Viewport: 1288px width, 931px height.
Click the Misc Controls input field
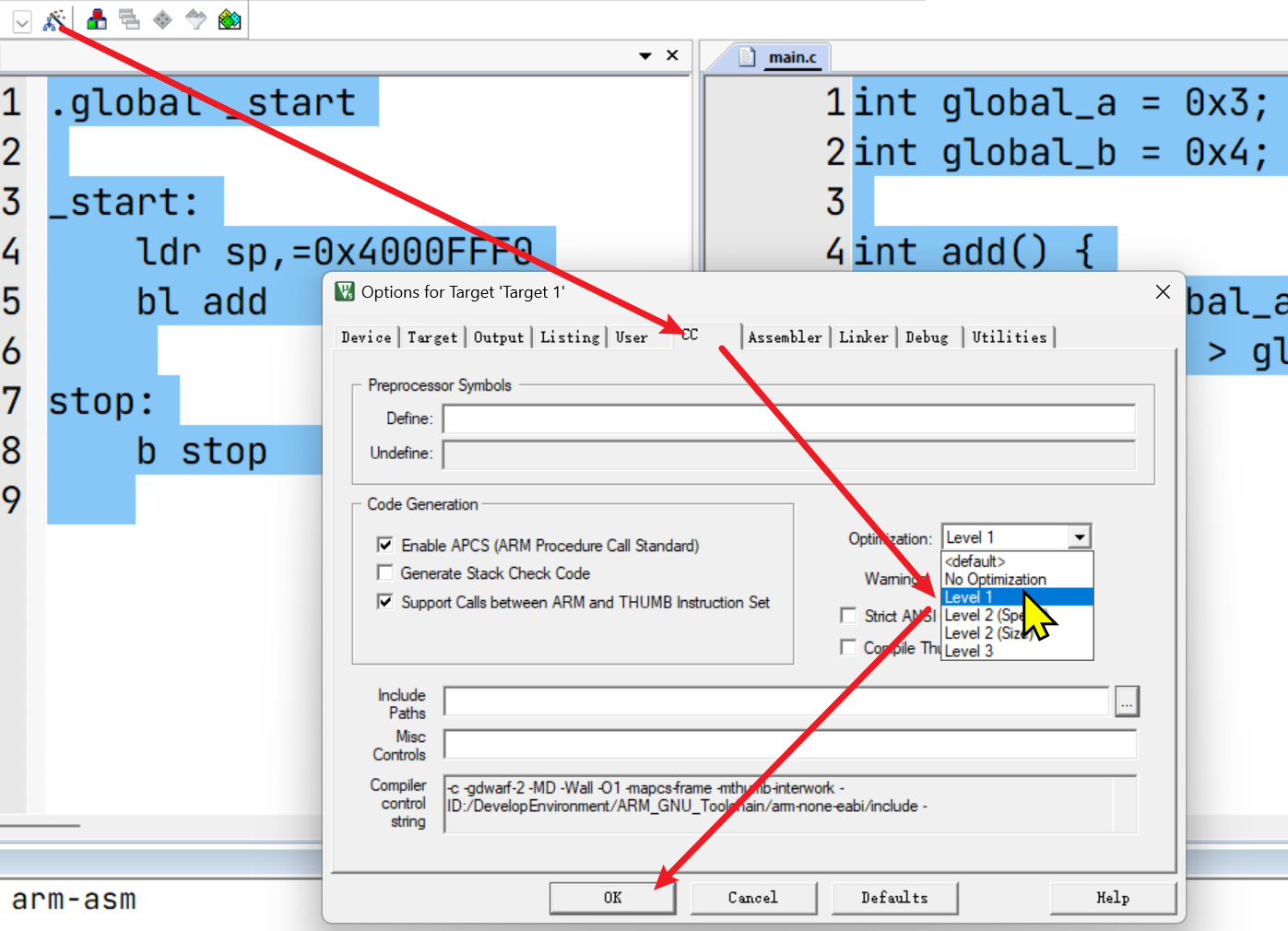click(790, 744)
